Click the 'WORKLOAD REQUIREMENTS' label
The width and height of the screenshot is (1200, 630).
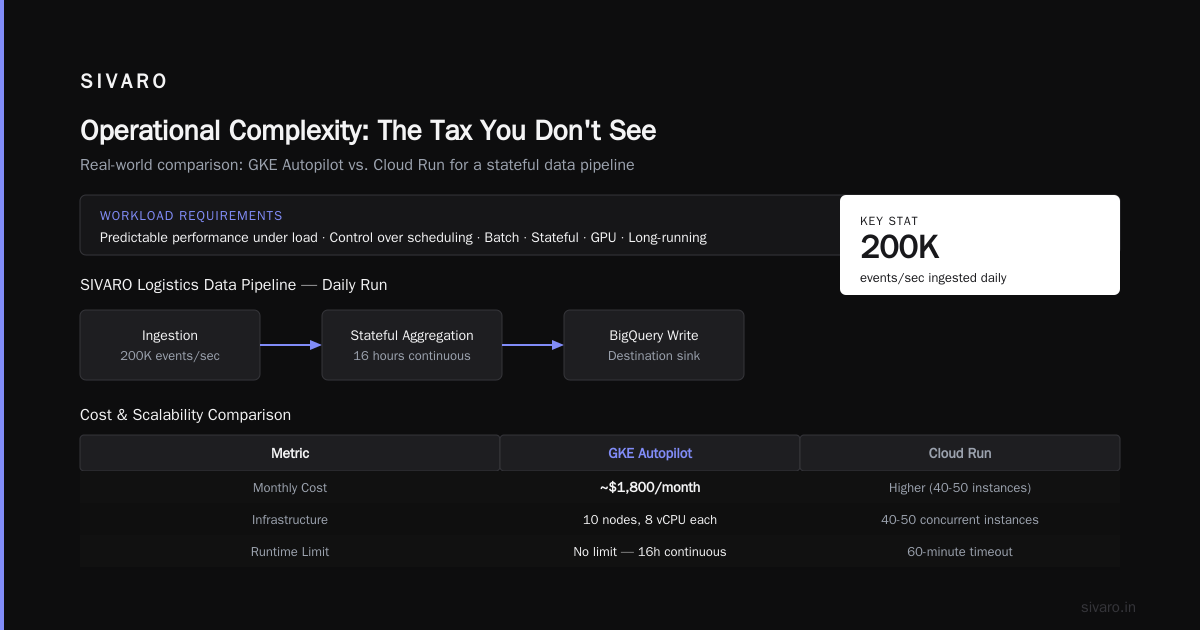tap(191, 216)
